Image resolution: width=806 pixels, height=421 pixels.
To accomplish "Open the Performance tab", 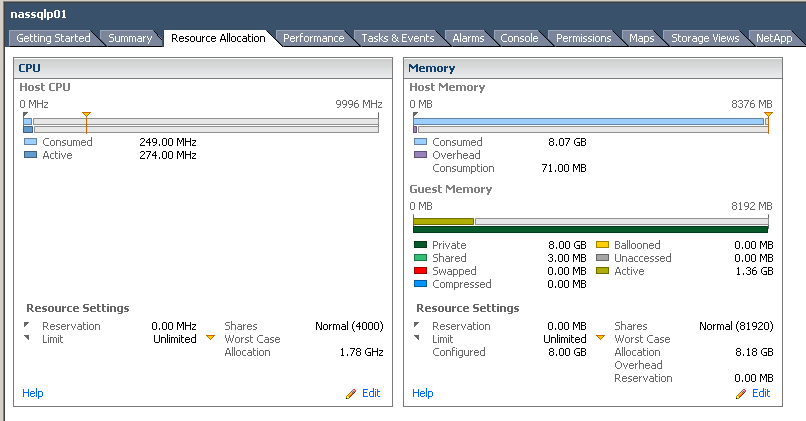I will point(314,38).
